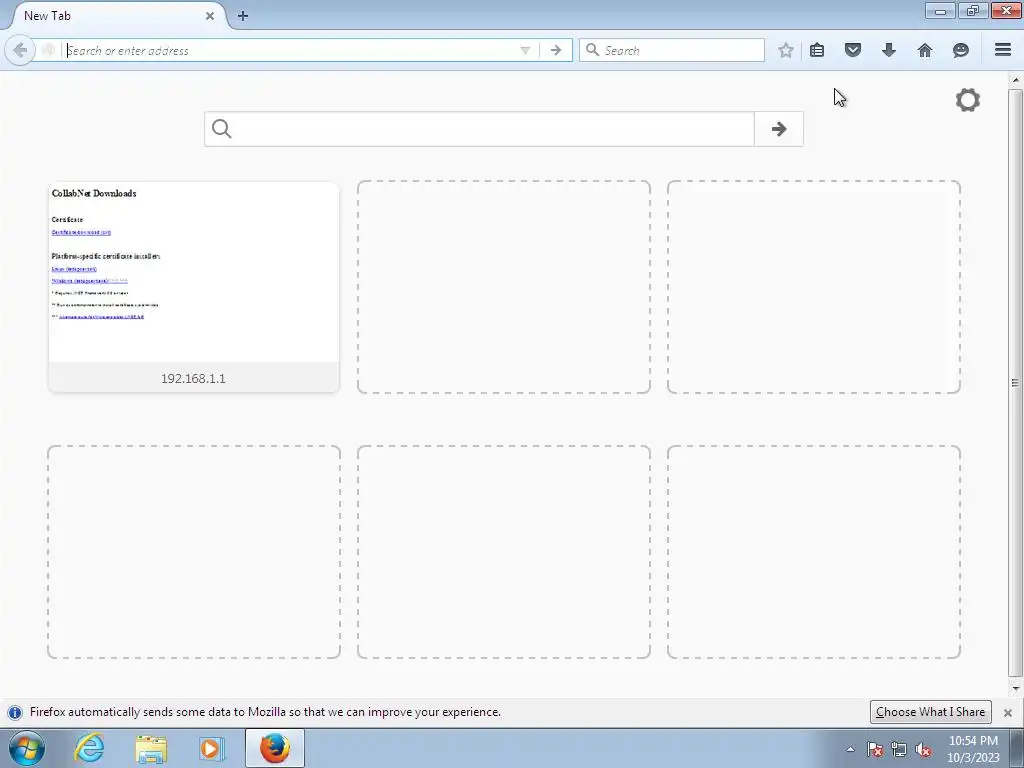Click the scrollbar up arrow
This screenshot has height=768, width=1024.
(1015, 80)
